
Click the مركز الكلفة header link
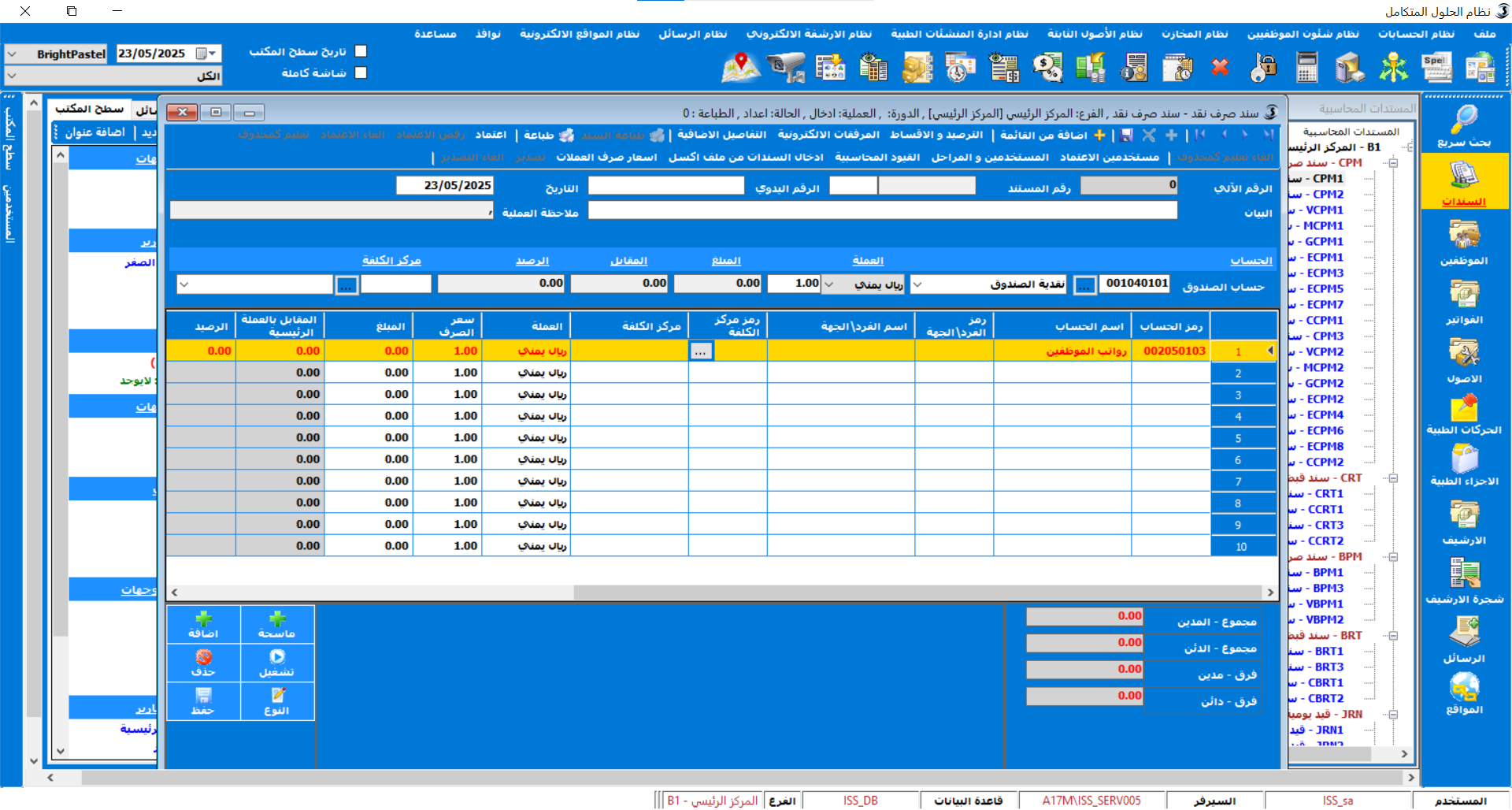click(391, 261)
